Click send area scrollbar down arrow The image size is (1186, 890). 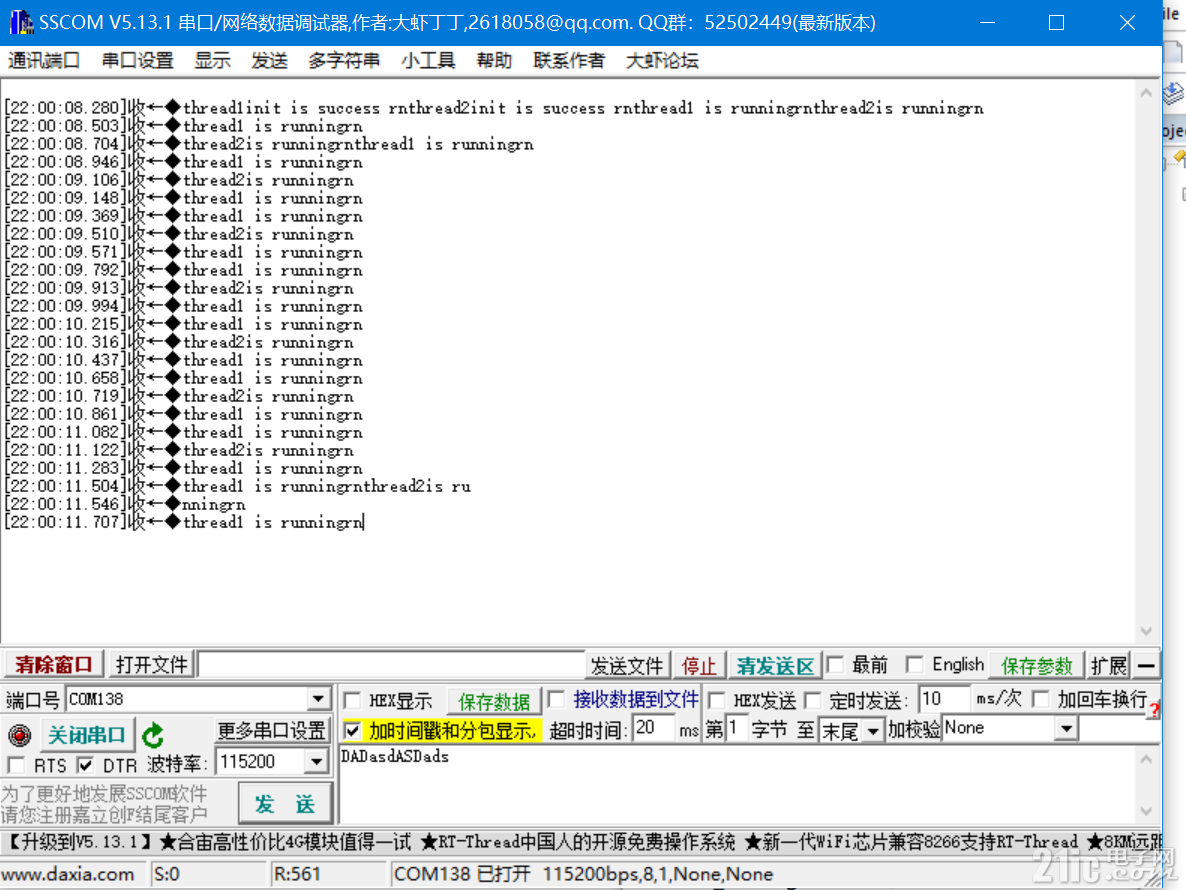point(1146,811)
